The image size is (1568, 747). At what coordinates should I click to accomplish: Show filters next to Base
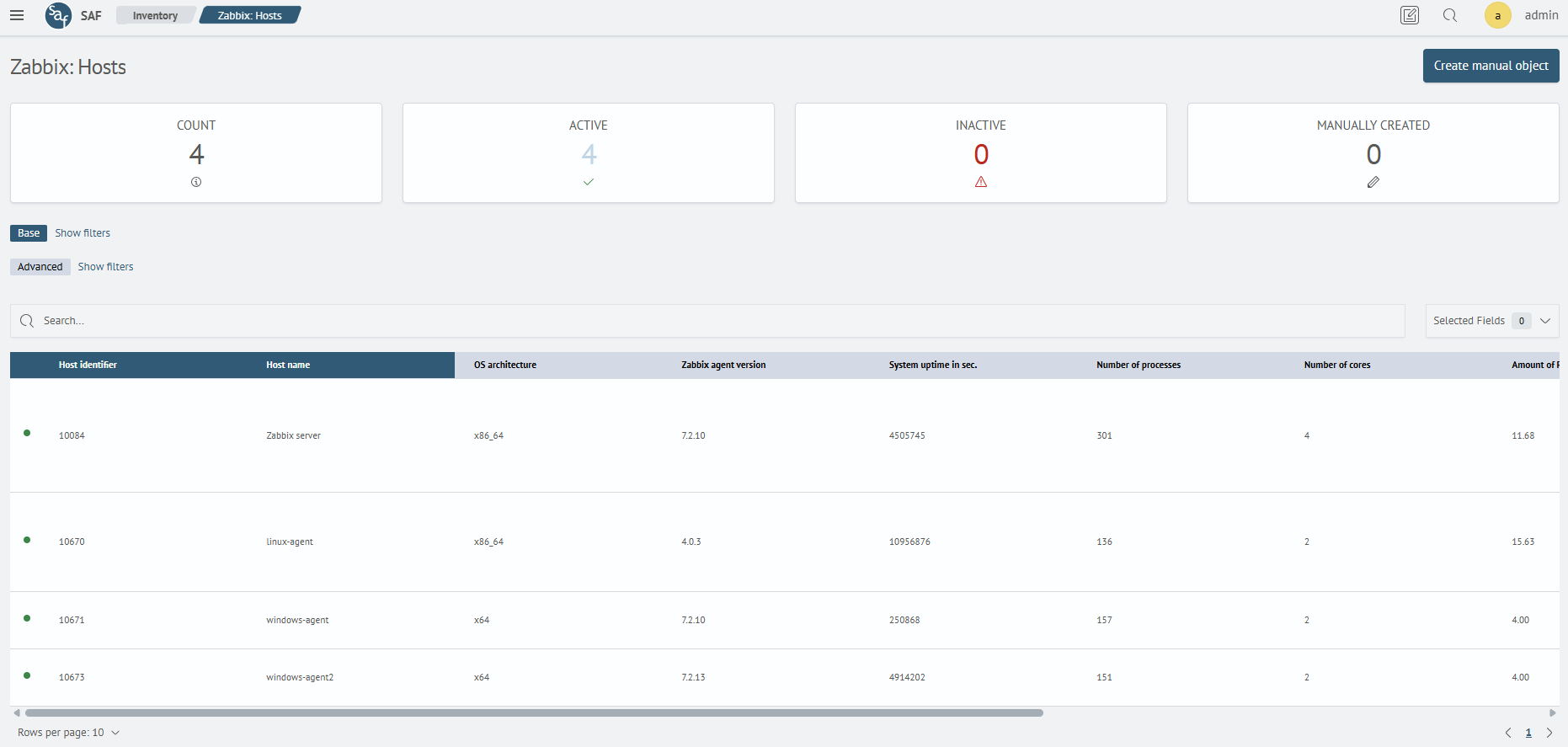click(83, 233)
